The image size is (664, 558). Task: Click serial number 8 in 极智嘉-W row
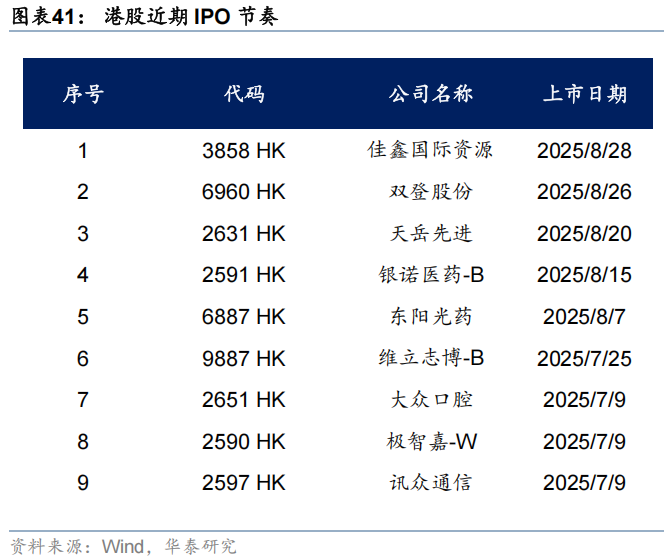point(83,442)
